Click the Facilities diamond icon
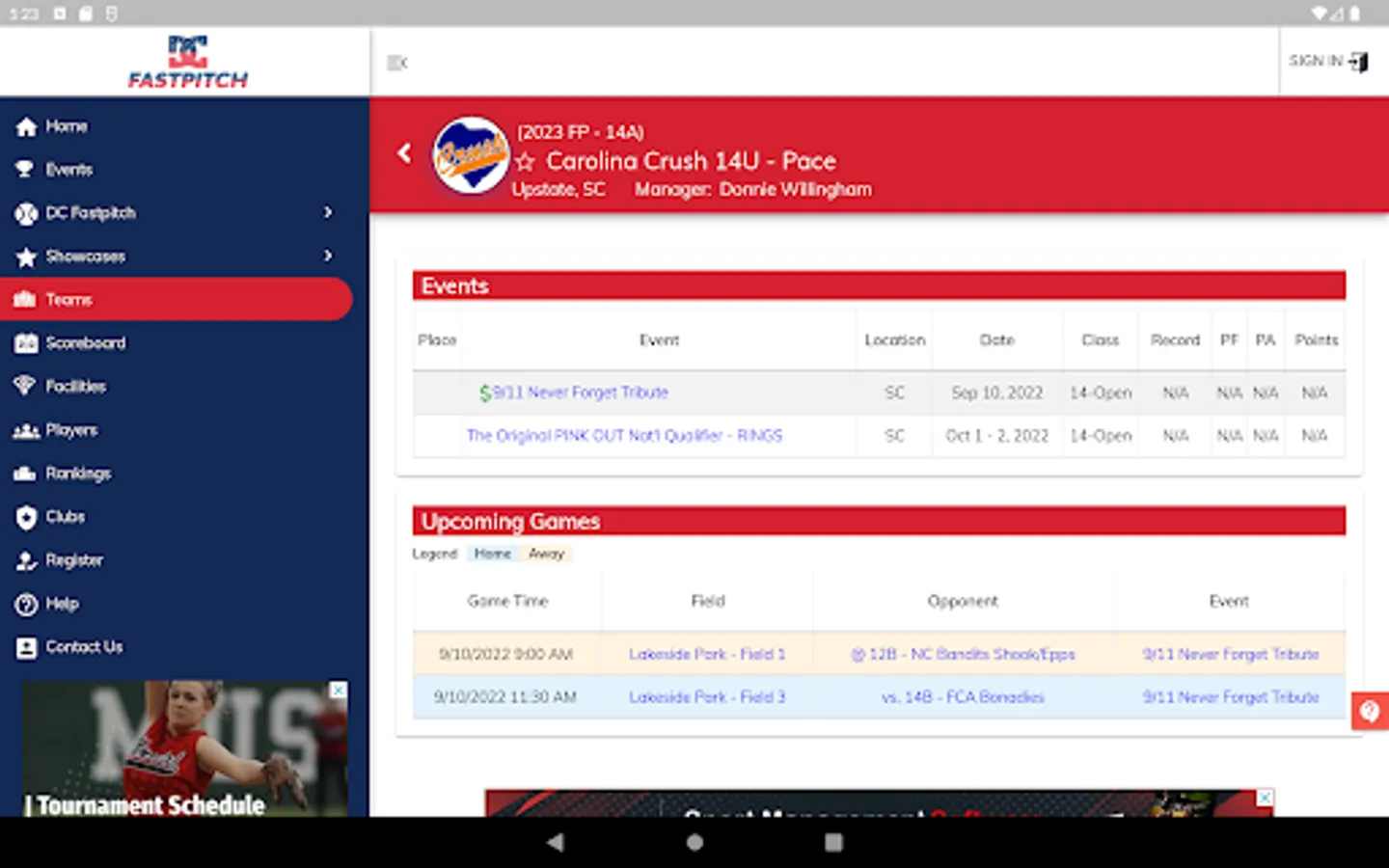1389x868 pixels. pyautogui.click(x=26, y=387)
